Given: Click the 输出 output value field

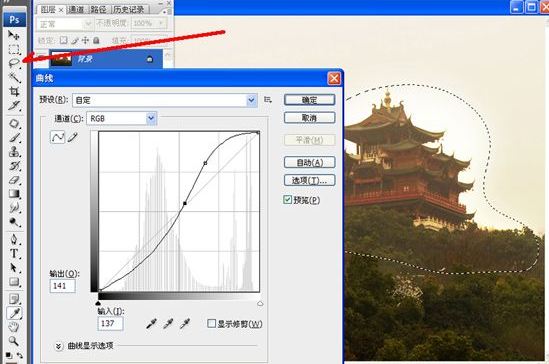Looking at the screenshot, I should (63, 286).
